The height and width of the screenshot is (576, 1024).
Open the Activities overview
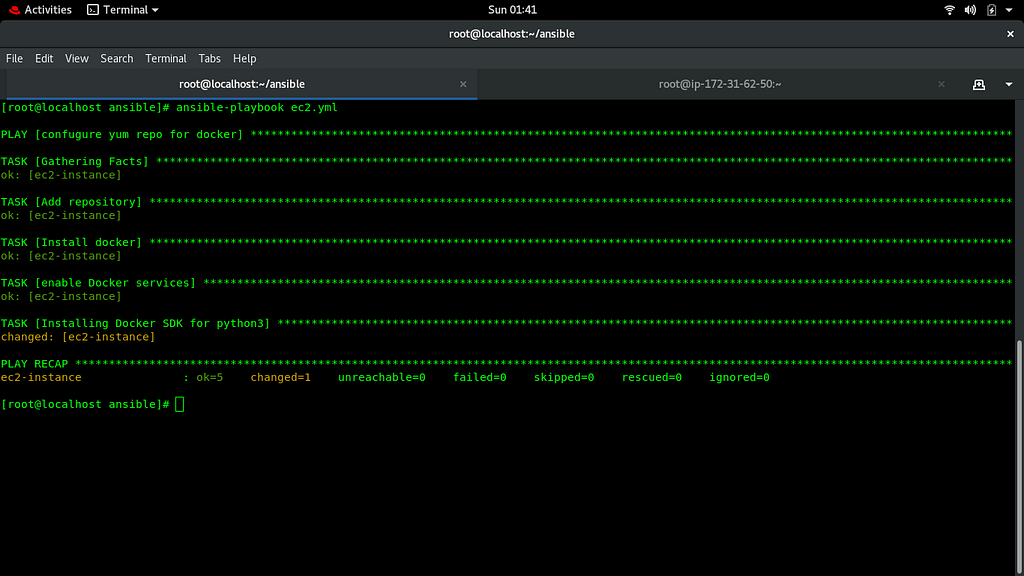tap(40, 10)
